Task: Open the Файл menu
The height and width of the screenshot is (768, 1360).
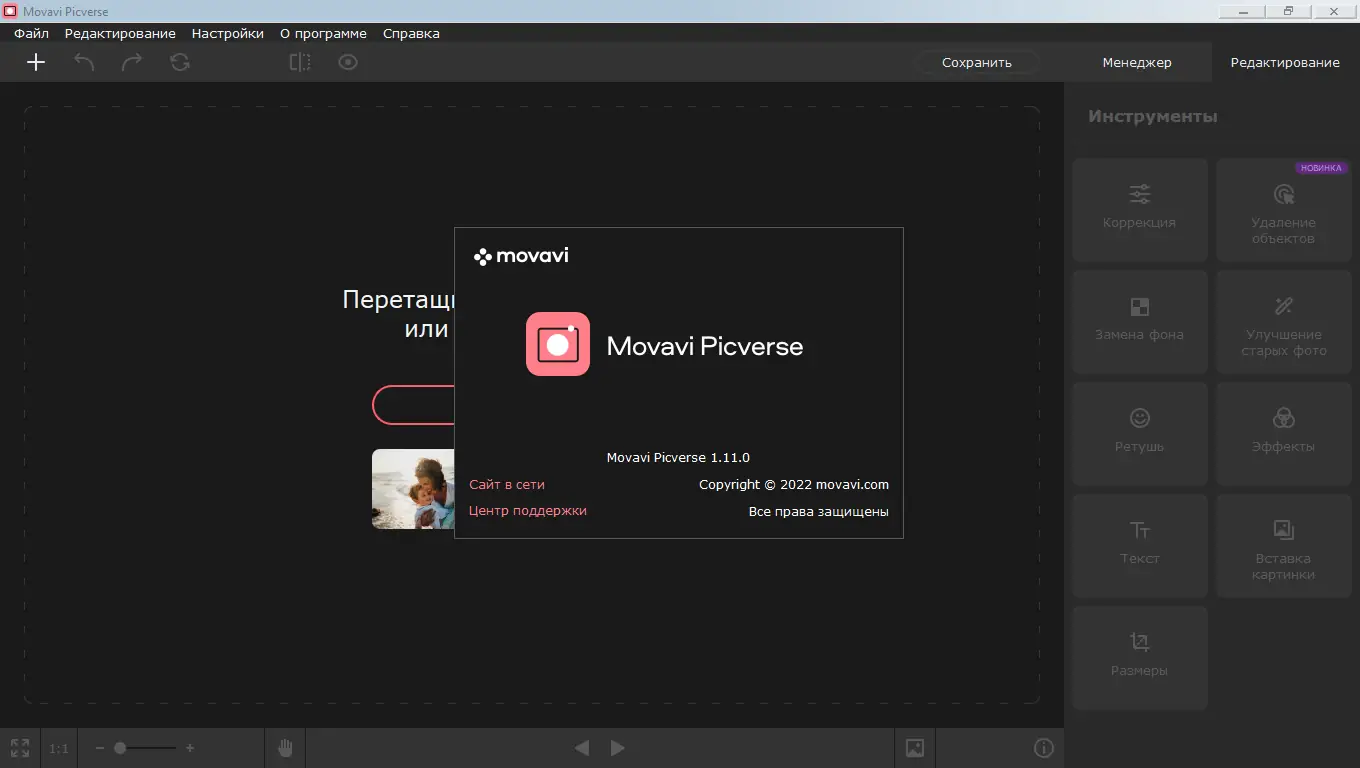Action: pos(32,33)
